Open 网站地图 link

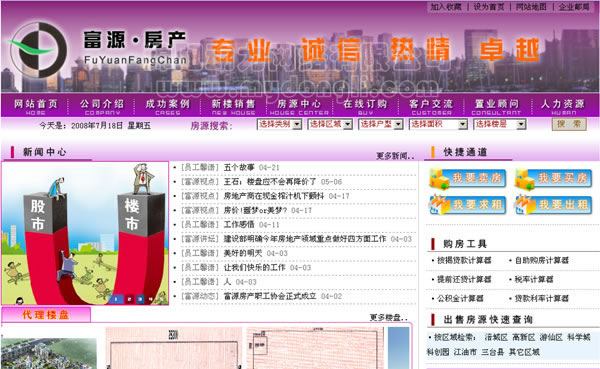click(x=531, y=7)
